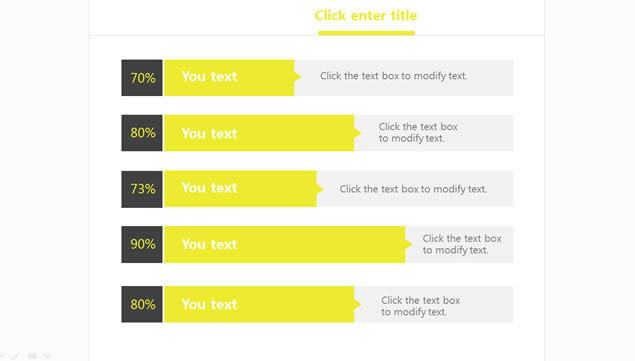The width and height of the screenshot is (635, 361).
Task: Select the 90% dark label box
Action: [142, 244]
